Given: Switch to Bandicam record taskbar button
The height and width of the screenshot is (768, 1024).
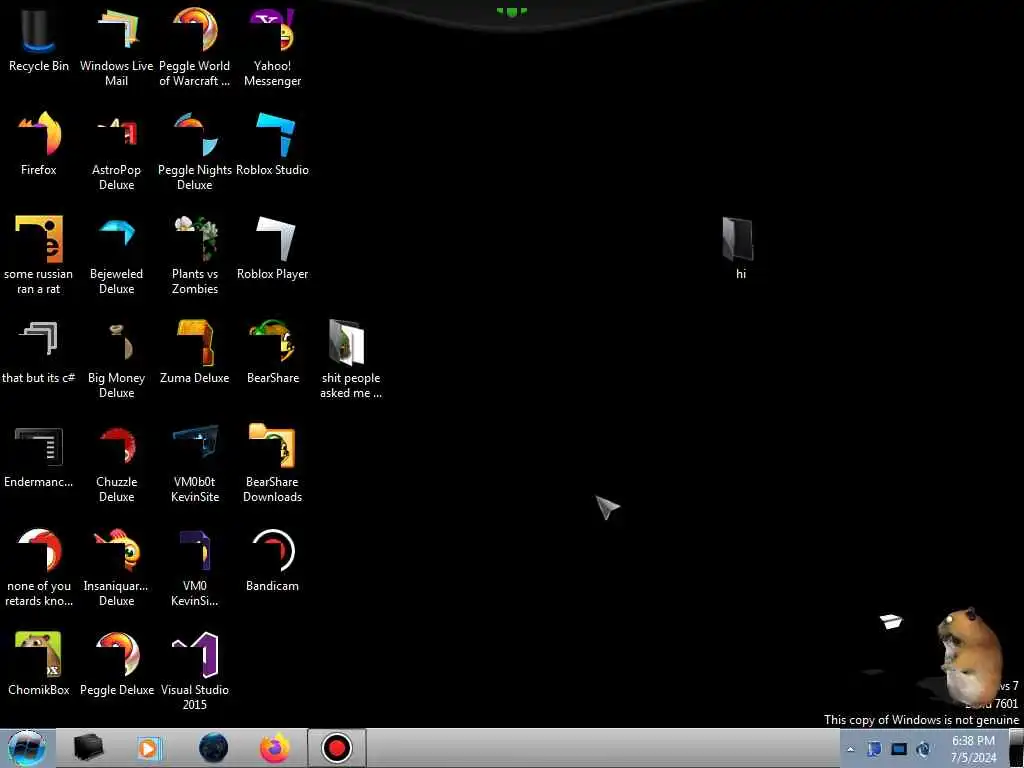Looking at the screenshot, I should tap(336, 748).
